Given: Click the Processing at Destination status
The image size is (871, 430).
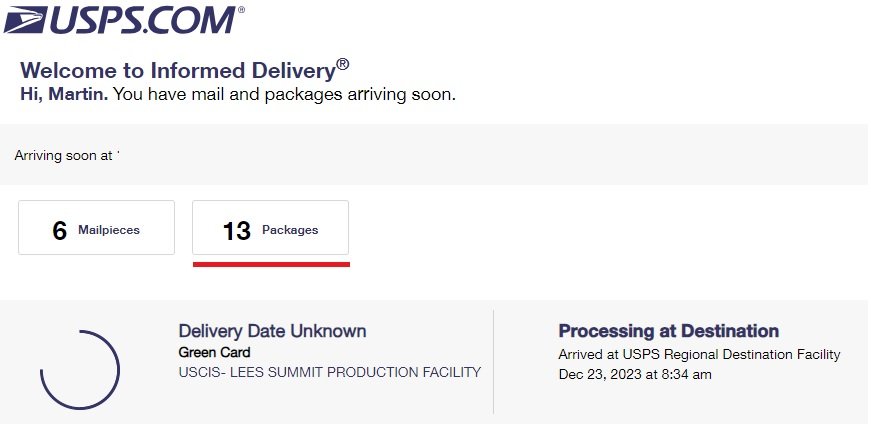Looking at the screenshot, I should [x=668, y=331].
